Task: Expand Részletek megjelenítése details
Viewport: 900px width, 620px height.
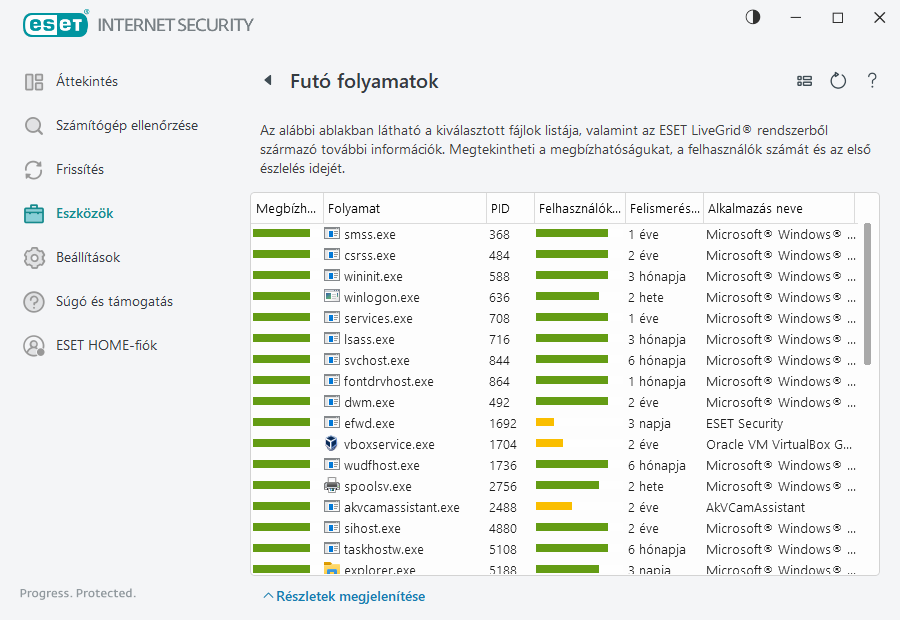Action: pos(344,596)
